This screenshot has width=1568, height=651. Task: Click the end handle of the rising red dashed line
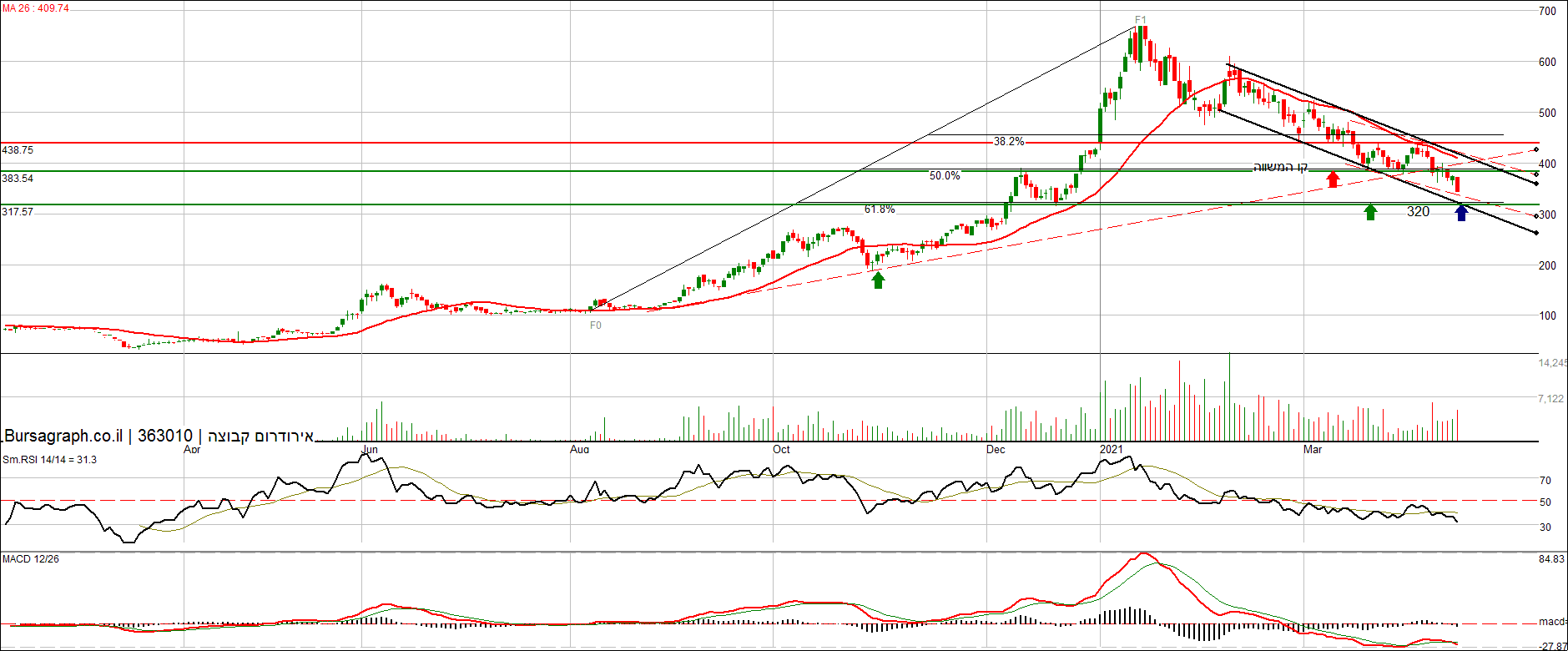click(1536, 150)
